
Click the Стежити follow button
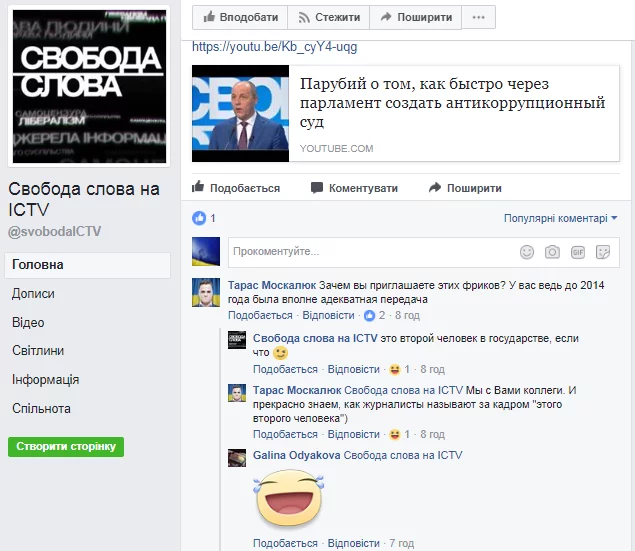pos(328,17)
